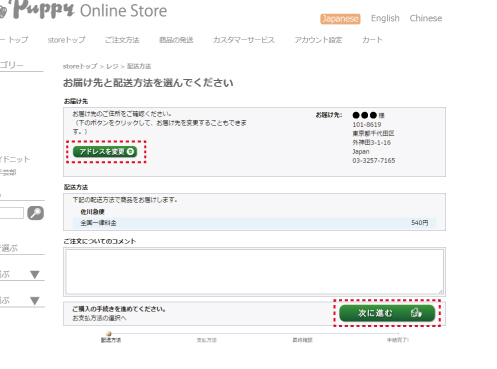Click into the order comment text area
The height and width of the screenshot is (369, 497).
[254, 272]
